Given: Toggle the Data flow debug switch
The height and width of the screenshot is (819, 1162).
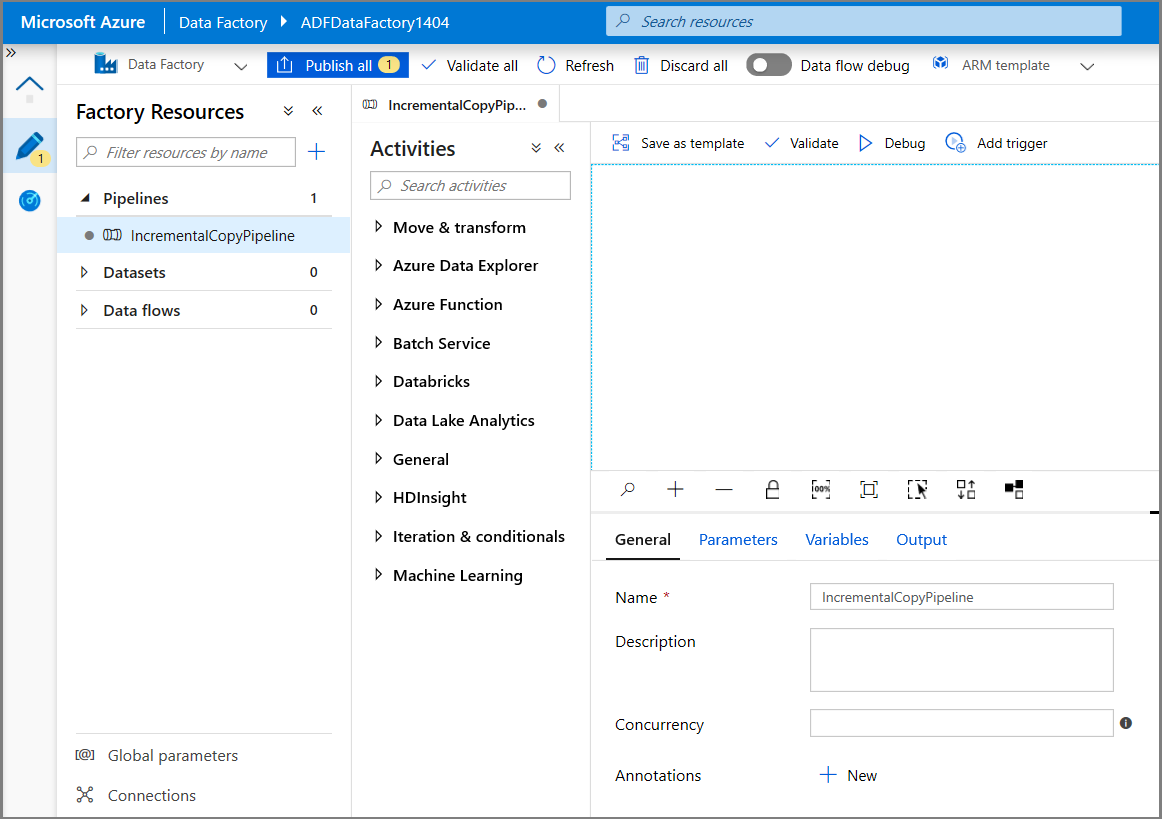Looking at the screenshot, I should click(x=768, y=65).
